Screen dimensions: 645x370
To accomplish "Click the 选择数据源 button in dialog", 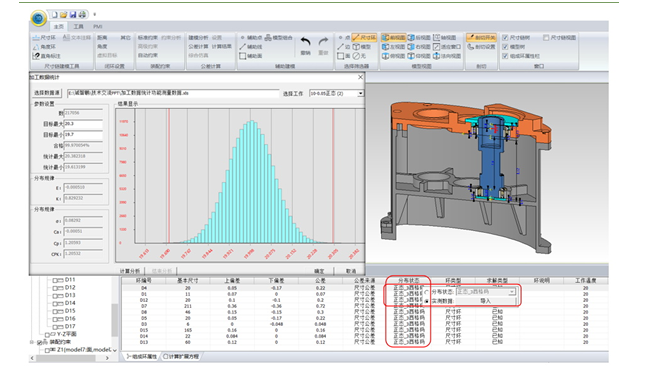I will click(x=47, y=93).
